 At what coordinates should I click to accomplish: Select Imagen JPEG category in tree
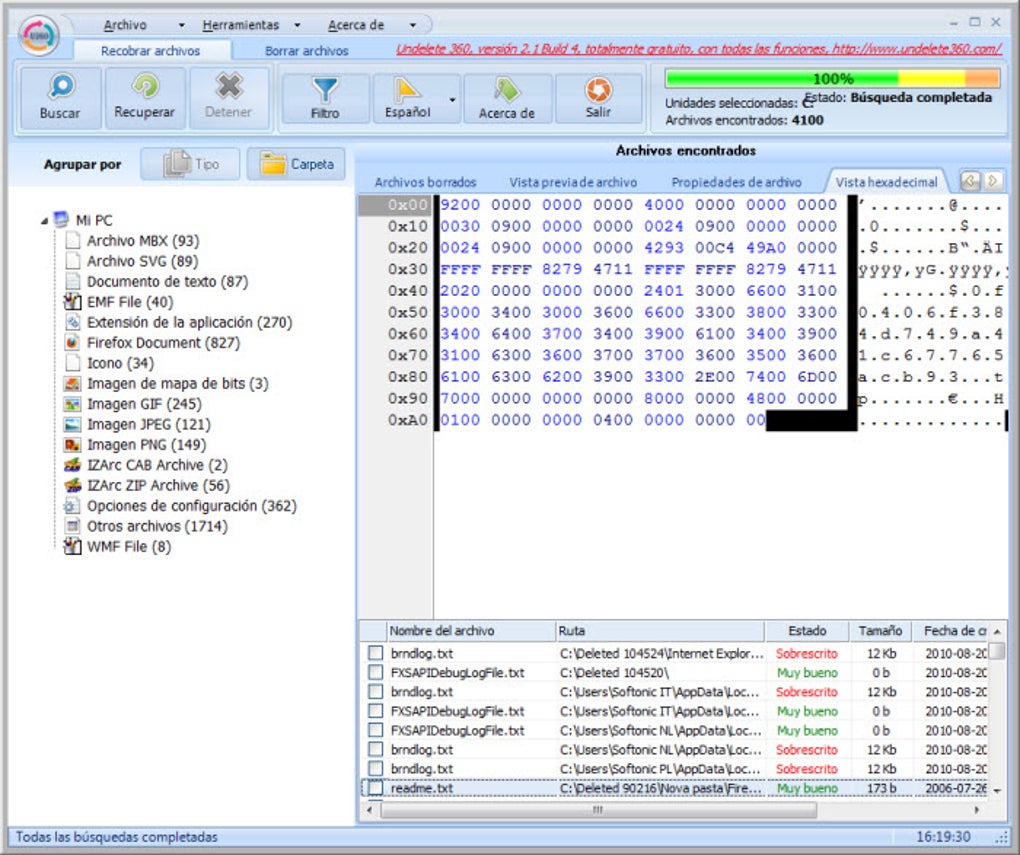148,424
